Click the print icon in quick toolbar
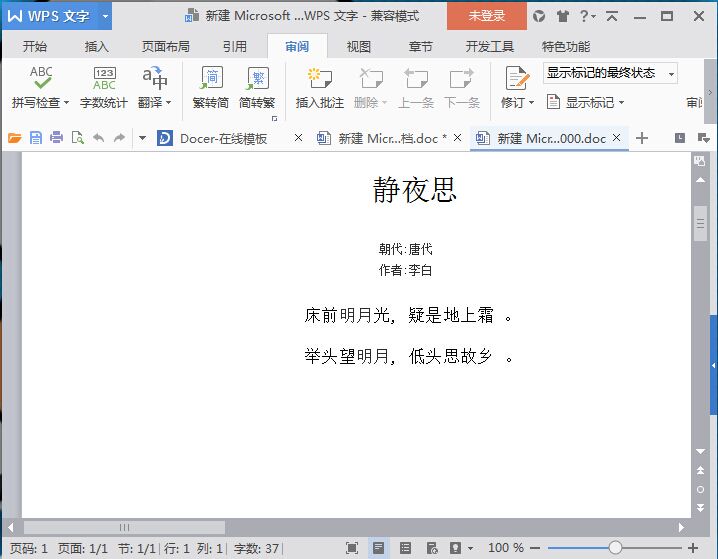The width and height of the screenshot is (718, 559). coord(56,138)
